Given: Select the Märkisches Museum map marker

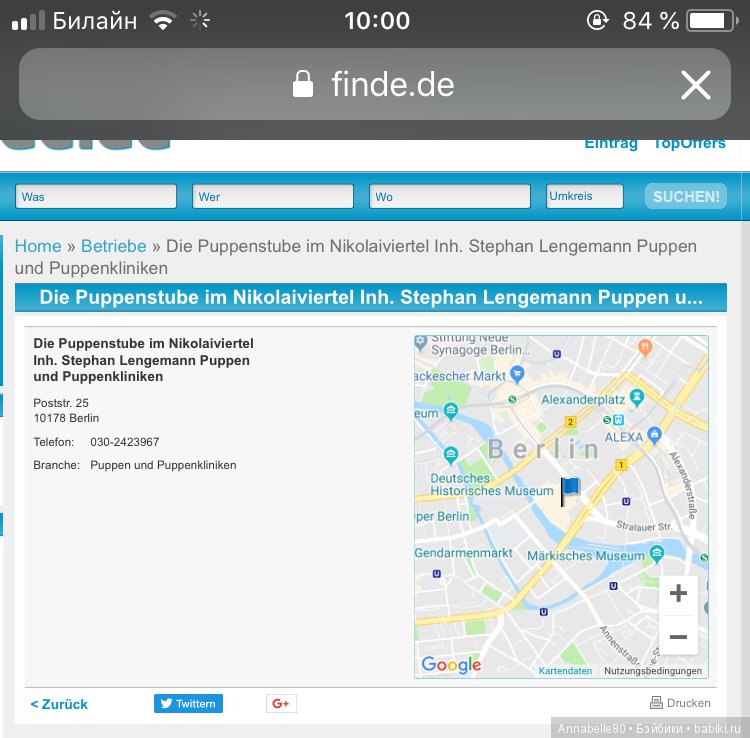Looking at the screenshot, I should pyautogui.click(x=656, y=553).
